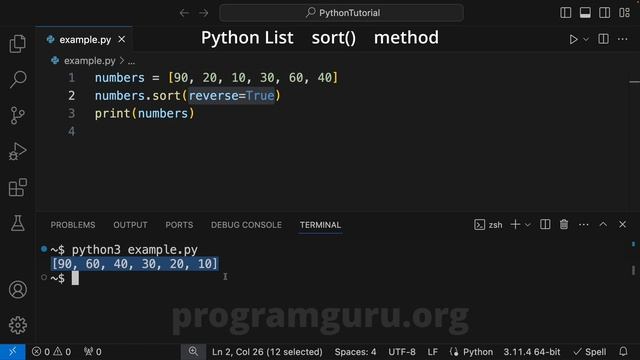Change LF end of line sequence

433,352
